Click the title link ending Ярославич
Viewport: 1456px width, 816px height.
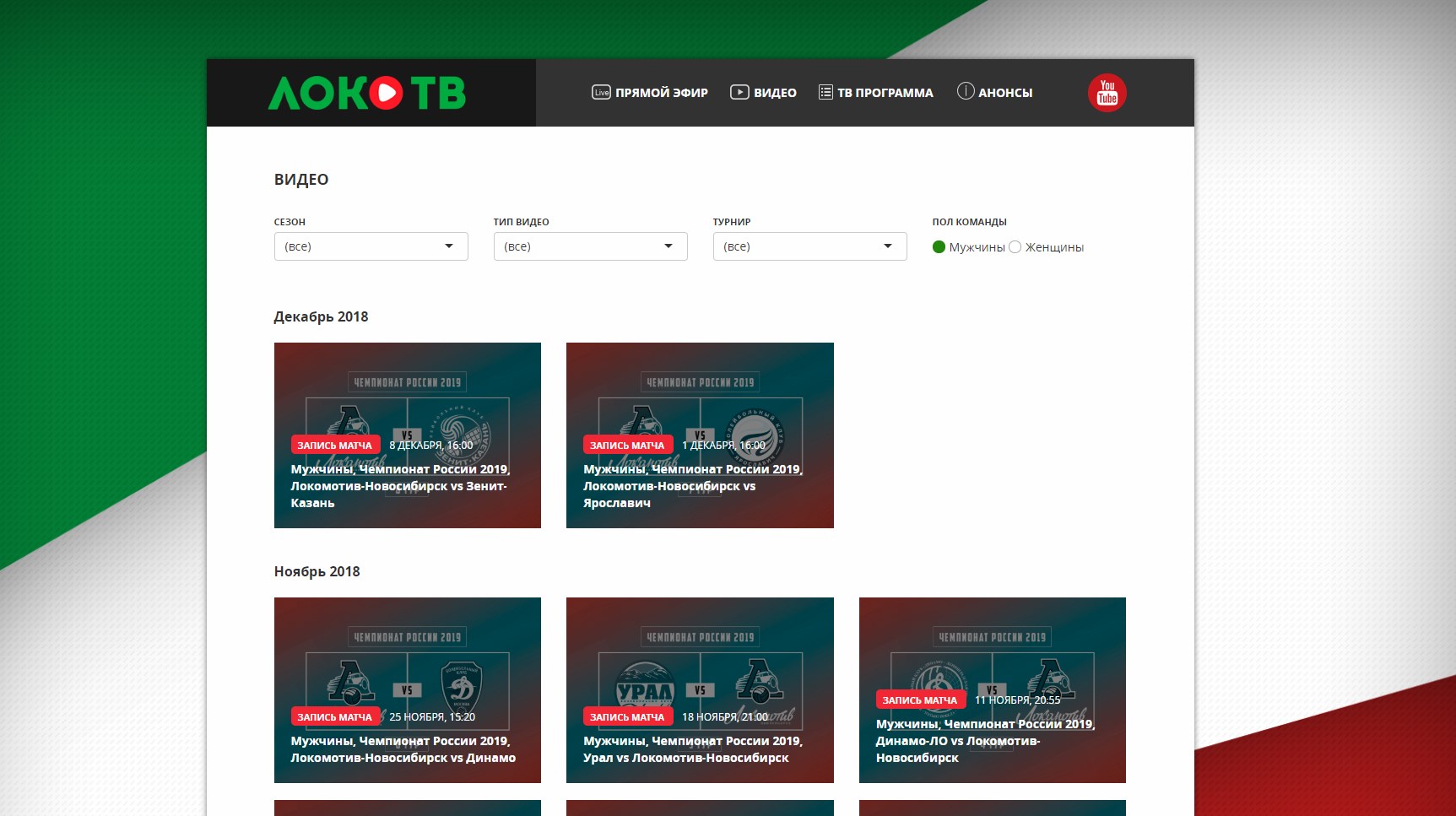pyautogui.click(x=693, y=486)
